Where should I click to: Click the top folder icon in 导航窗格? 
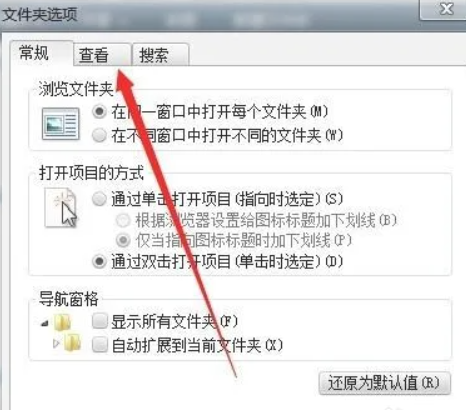point(62,322)
